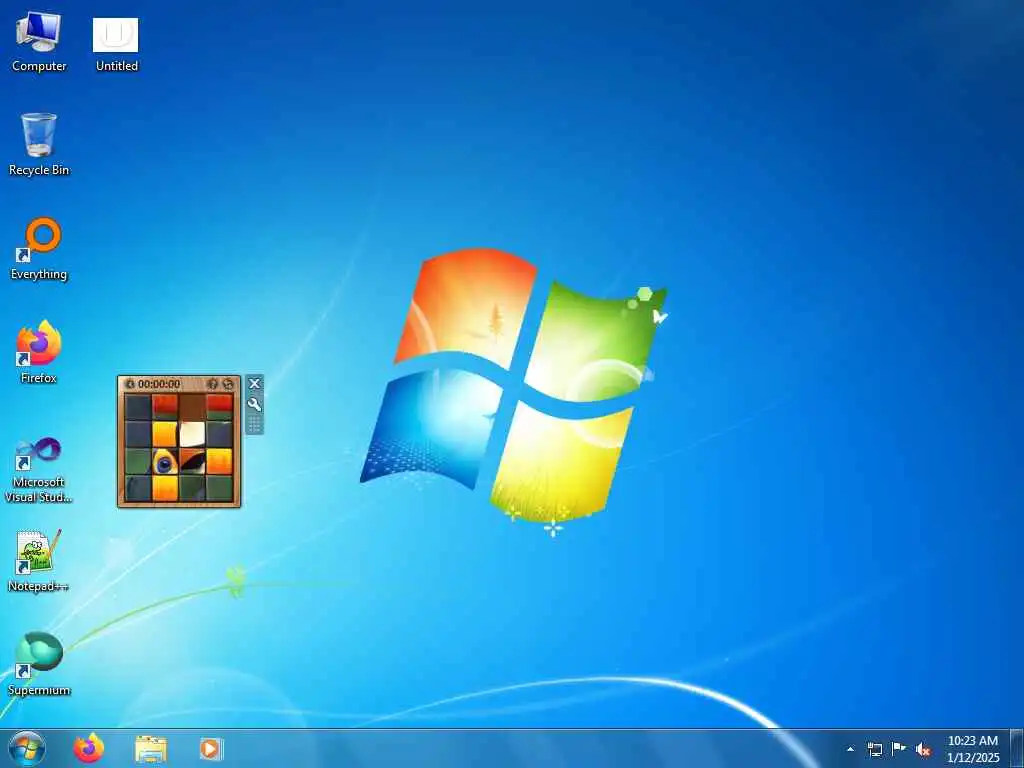Select the Microsoft Visual Studio shortcut
Screen dimensions: 1024x768
39,470
